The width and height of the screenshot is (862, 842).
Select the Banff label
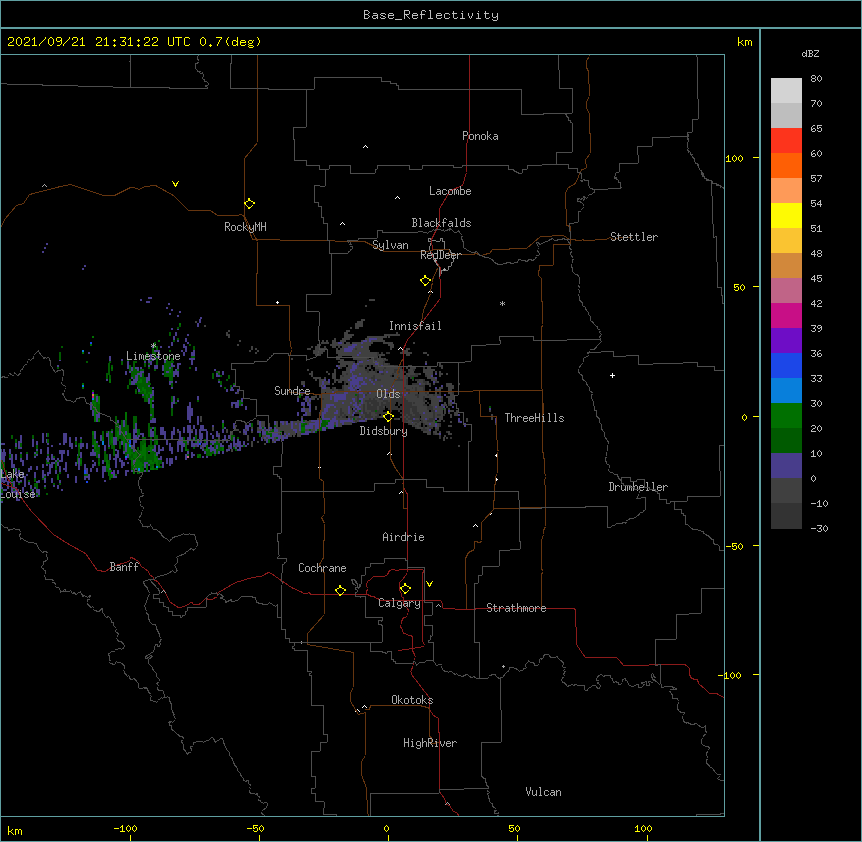tap(124, 567)
